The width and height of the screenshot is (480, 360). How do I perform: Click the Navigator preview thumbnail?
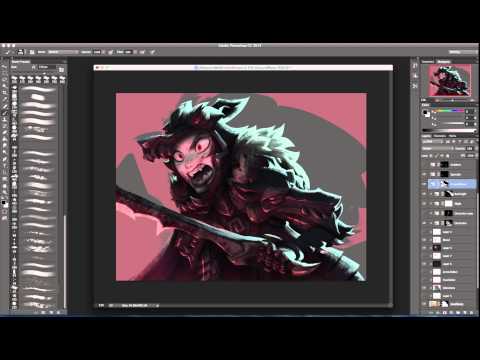click(449, 80)
